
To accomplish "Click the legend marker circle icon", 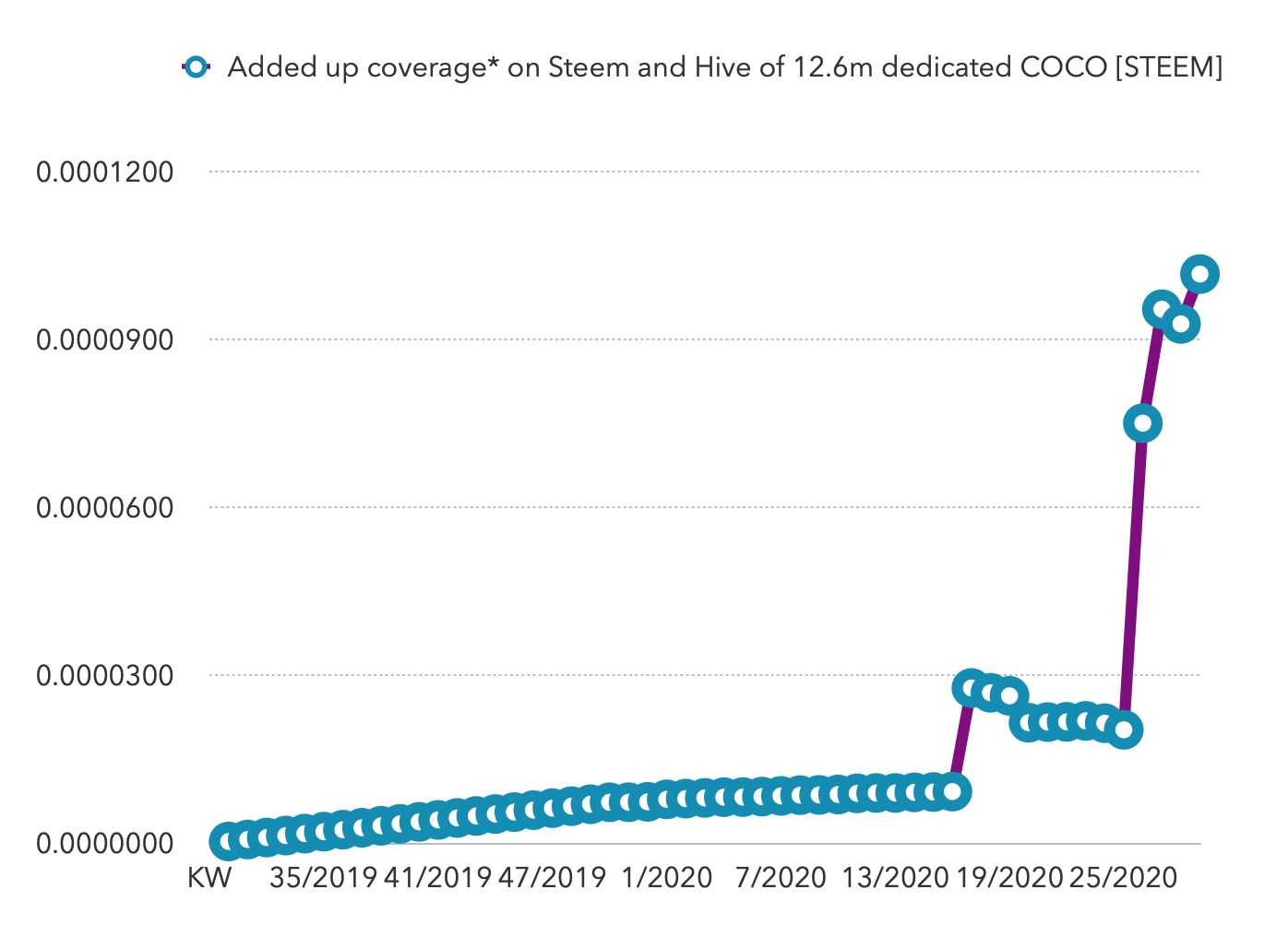I will point(196,67).
